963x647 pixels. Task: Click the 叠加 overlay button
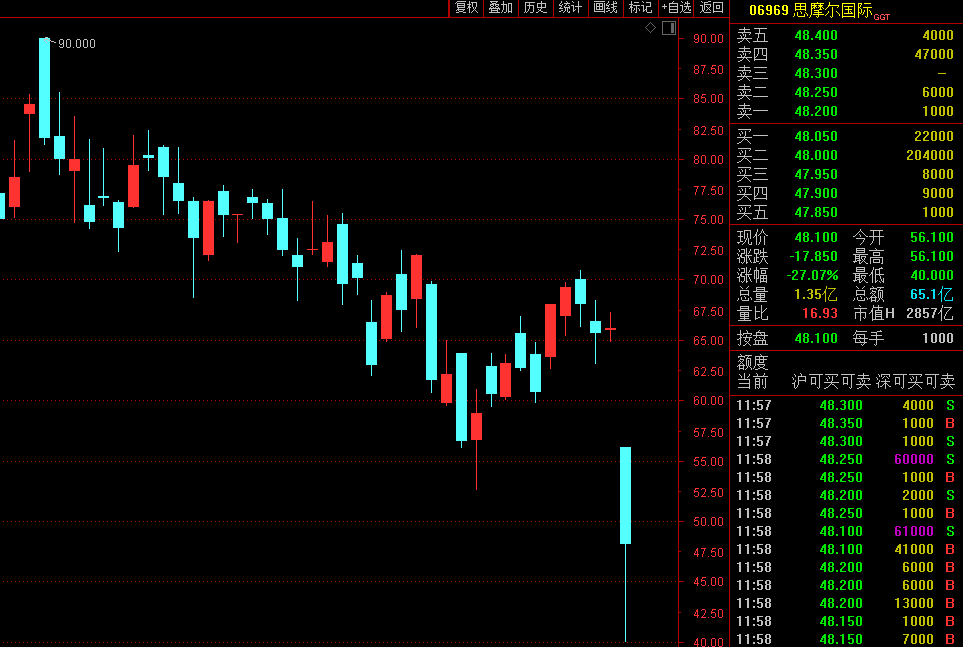coord(500,8)
